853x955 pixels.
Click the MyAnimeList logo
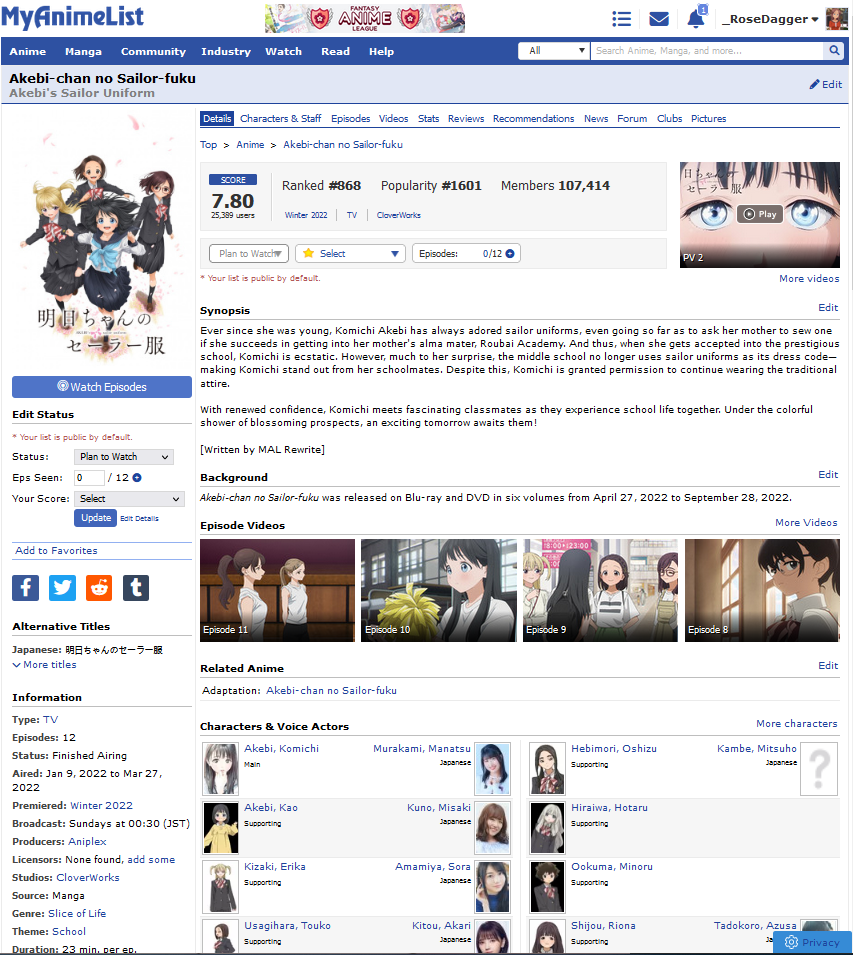pyautogui.click(x=72, y=17)
